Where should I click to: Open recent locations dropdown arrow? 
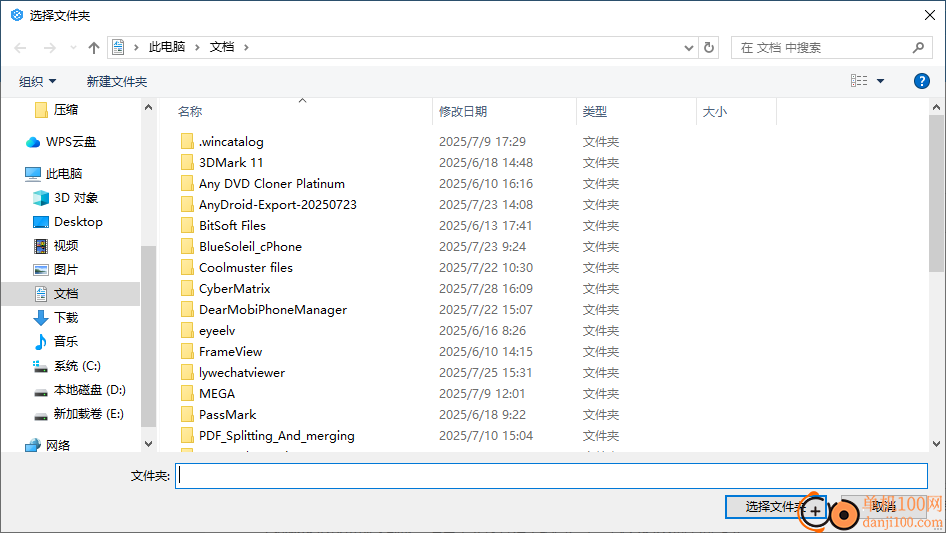(73, 48)
